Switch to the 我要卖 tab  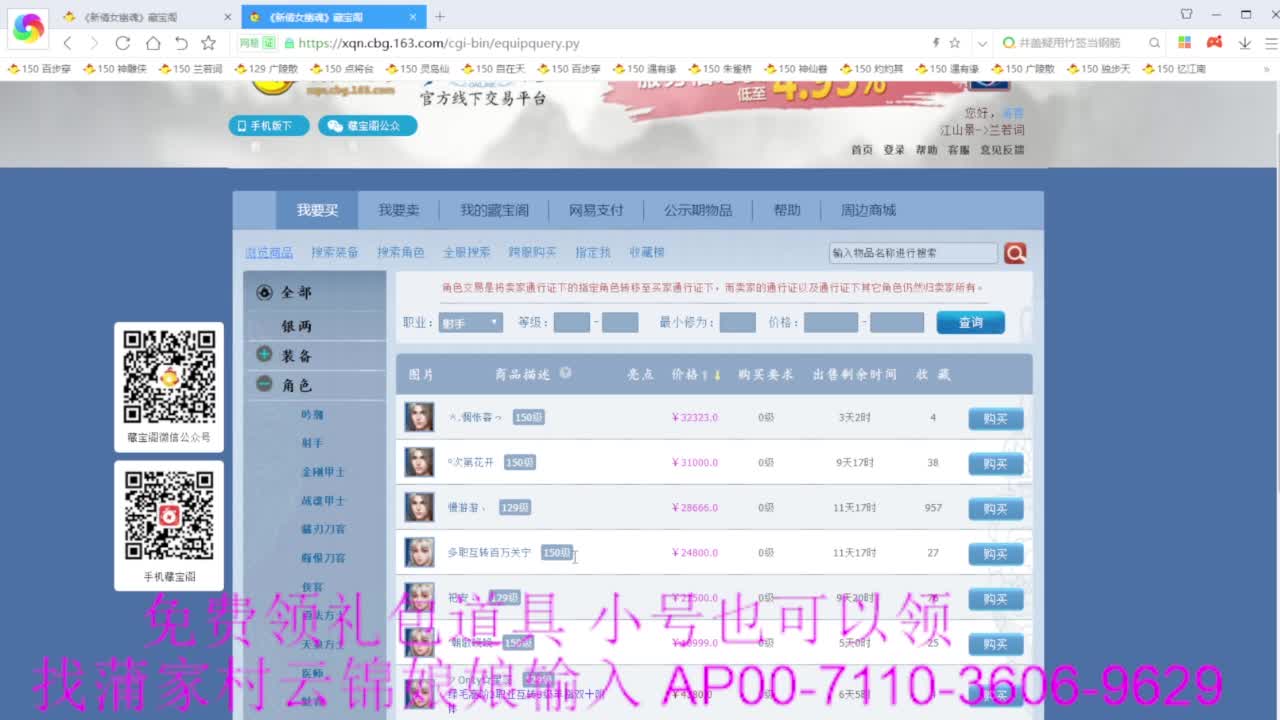(x=399, y=210)
